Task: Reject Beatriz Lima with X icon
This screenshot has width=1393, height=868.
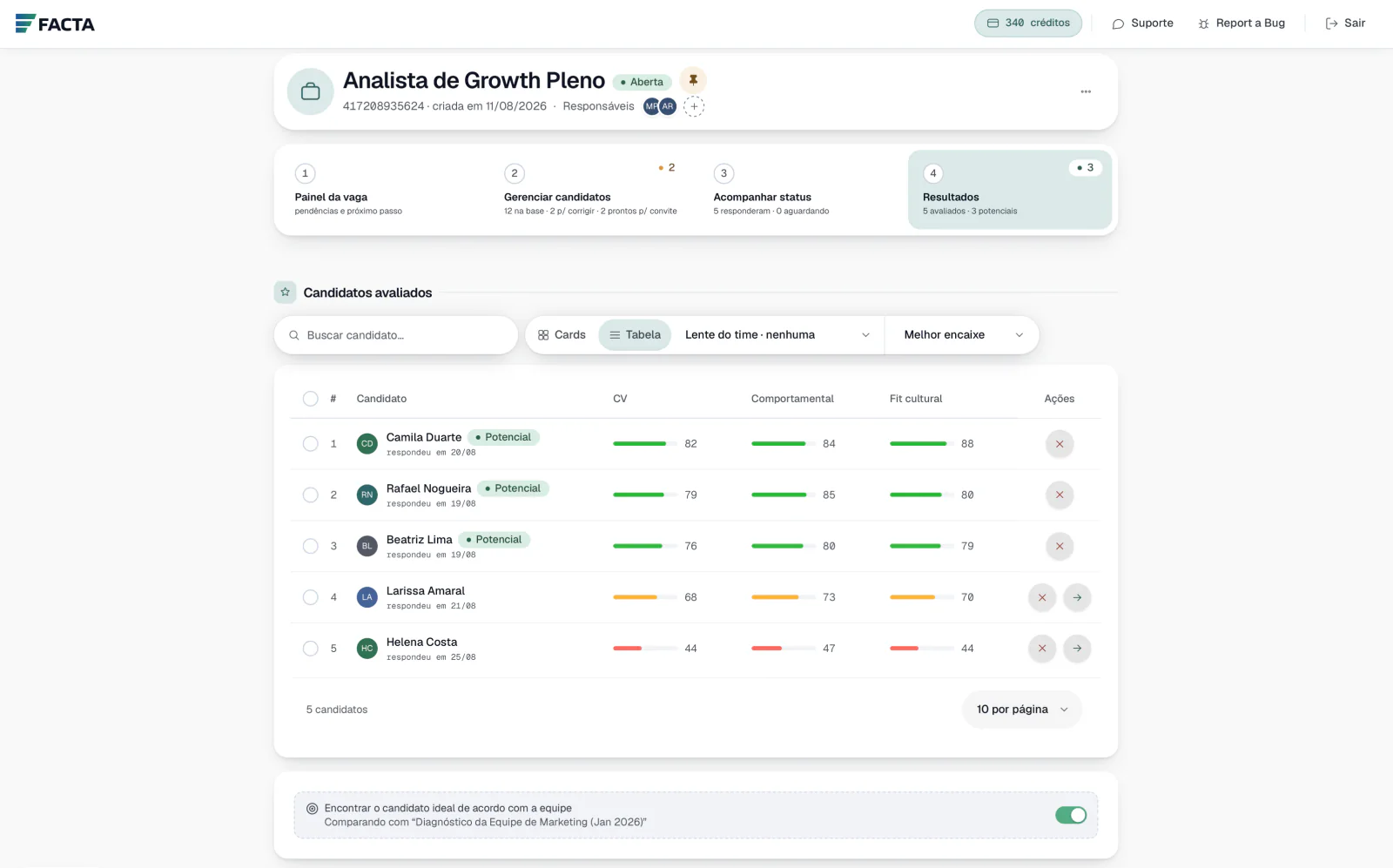Action: 1060,547
